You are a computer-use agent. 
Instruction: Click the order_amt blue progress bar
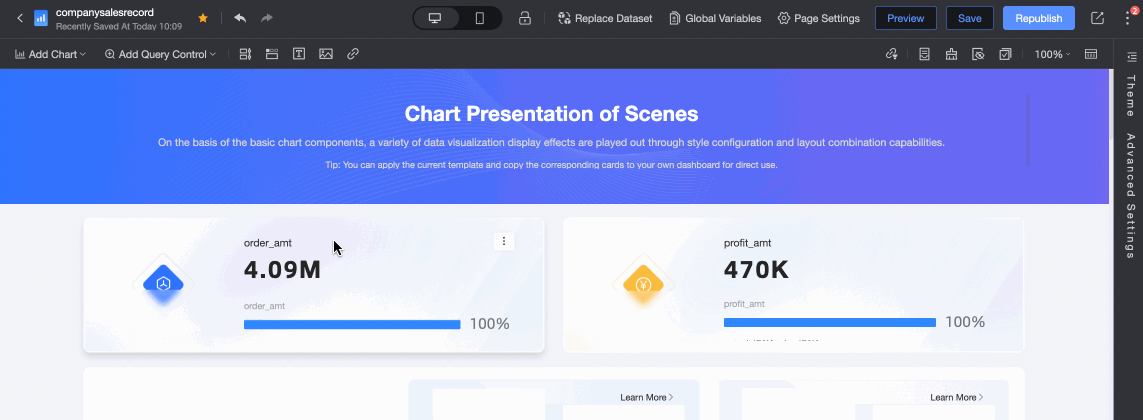pyautogui.click(x=352, y=324)
